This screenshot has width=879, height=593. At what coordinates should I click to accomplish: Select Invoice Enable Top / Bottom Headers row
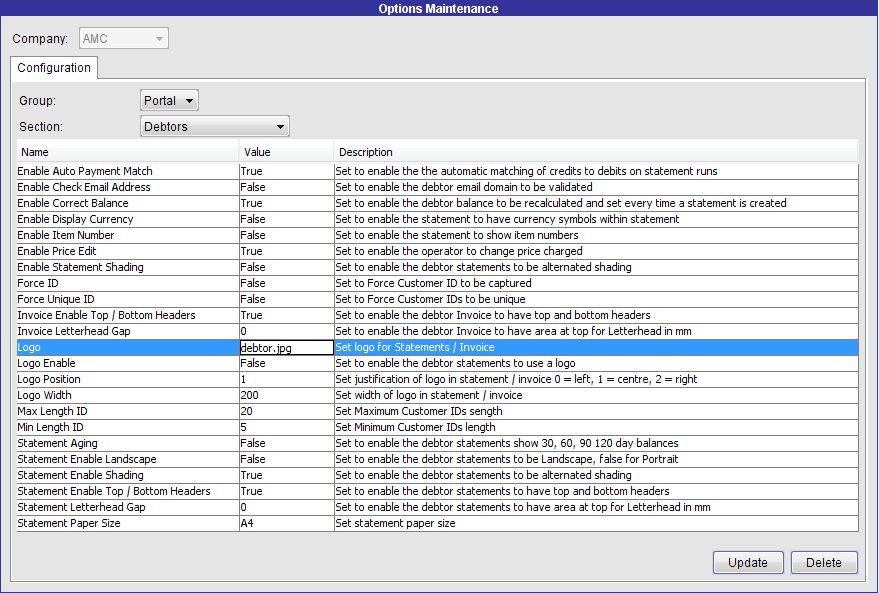(437, 315)
